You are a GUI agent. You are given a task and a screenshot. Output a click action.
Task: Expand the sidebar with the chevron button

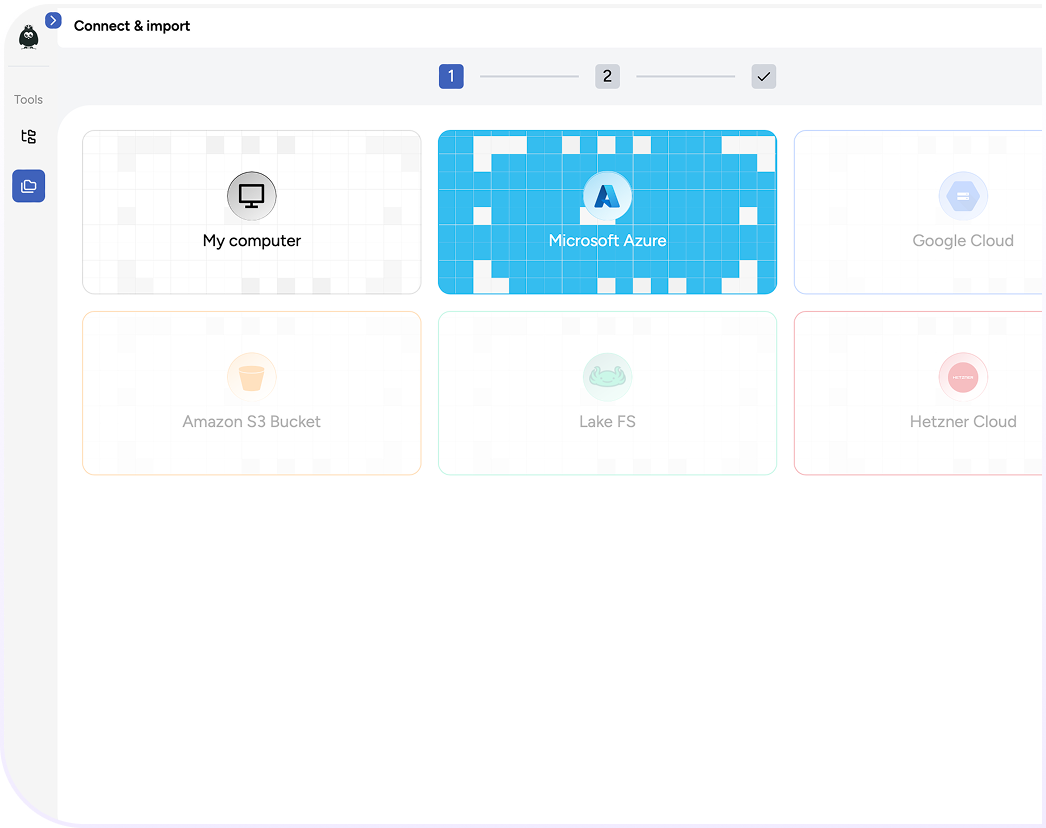coord(52,20)
